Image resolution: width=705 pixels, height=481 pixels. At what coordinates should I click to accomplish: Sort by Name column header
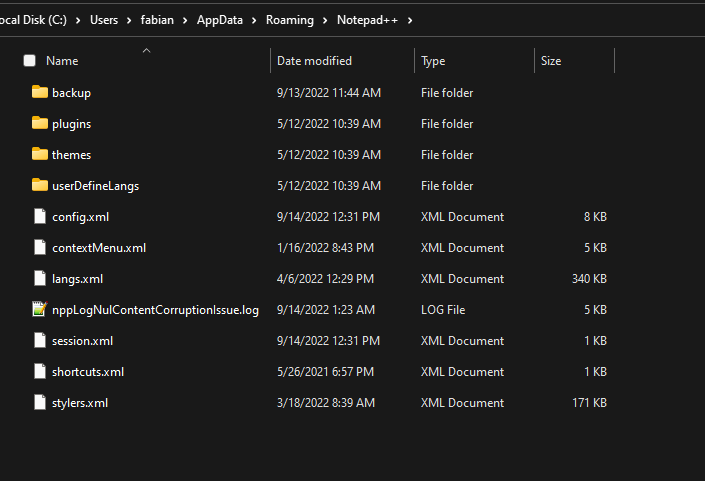[x=62, y=61]
